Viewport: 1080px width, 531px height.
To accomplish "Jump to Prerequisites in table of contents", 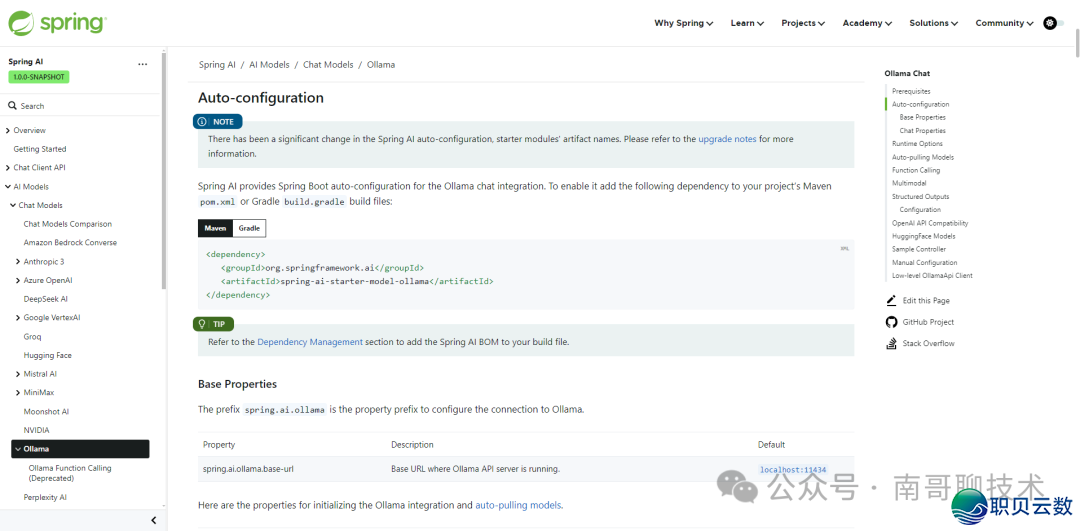I will click(911, 91).
